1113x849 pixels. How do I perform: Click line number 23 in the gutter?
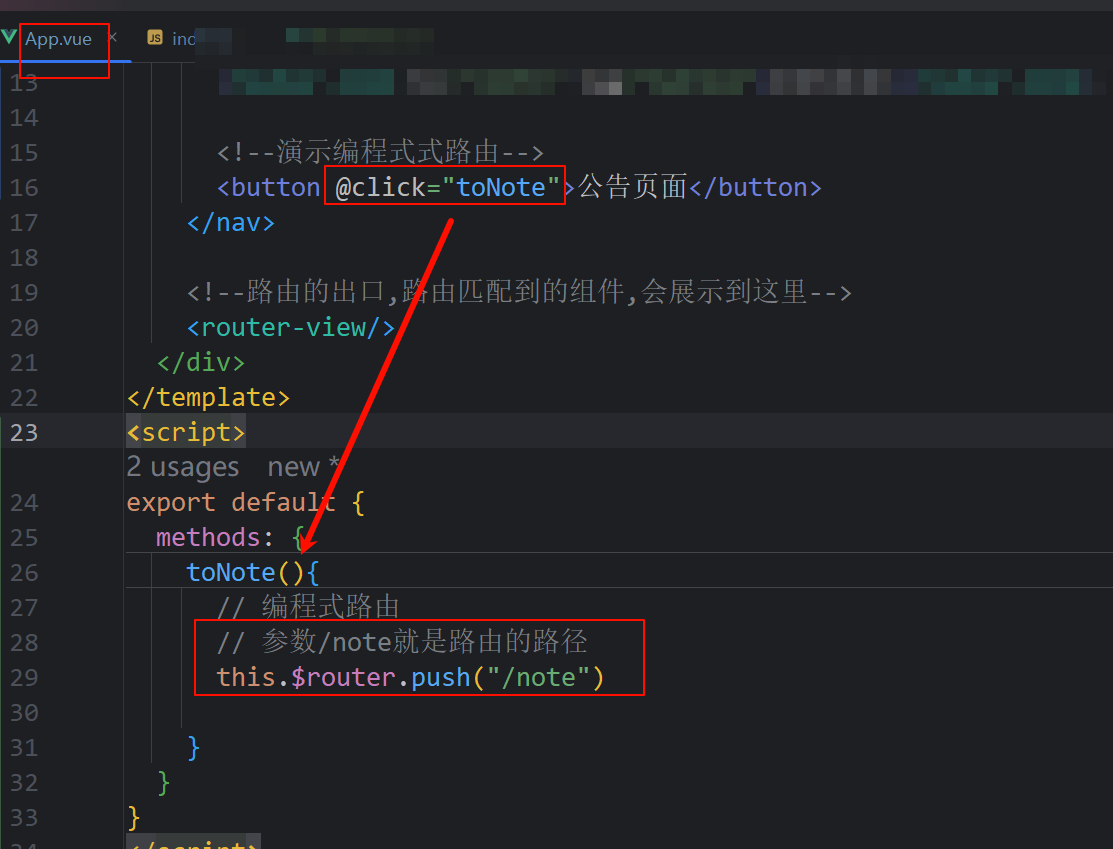(x=23, y=432)
